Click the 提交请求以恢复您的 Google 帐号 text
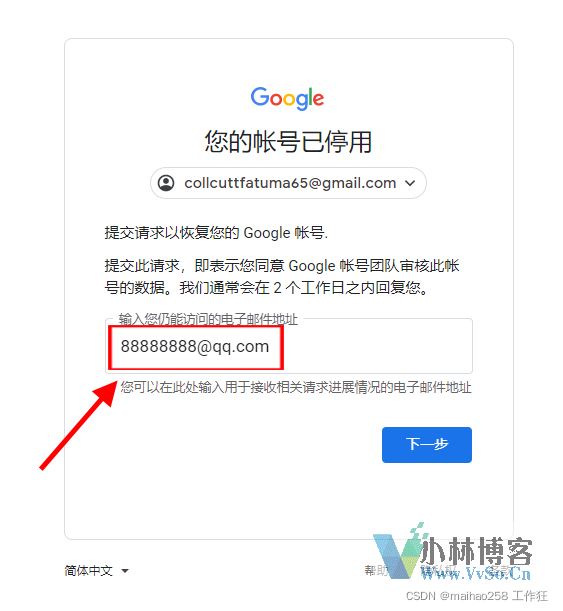 tap(216, 233)
